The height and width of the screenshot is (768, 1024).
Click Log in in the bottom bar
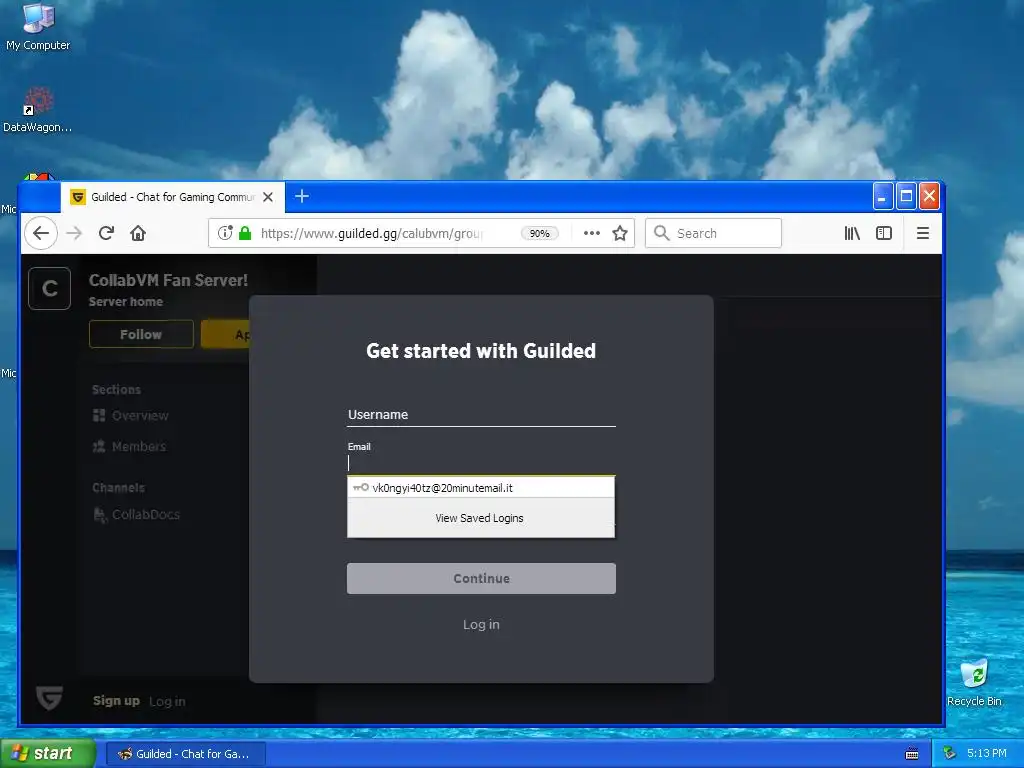(x=167, y=701)
